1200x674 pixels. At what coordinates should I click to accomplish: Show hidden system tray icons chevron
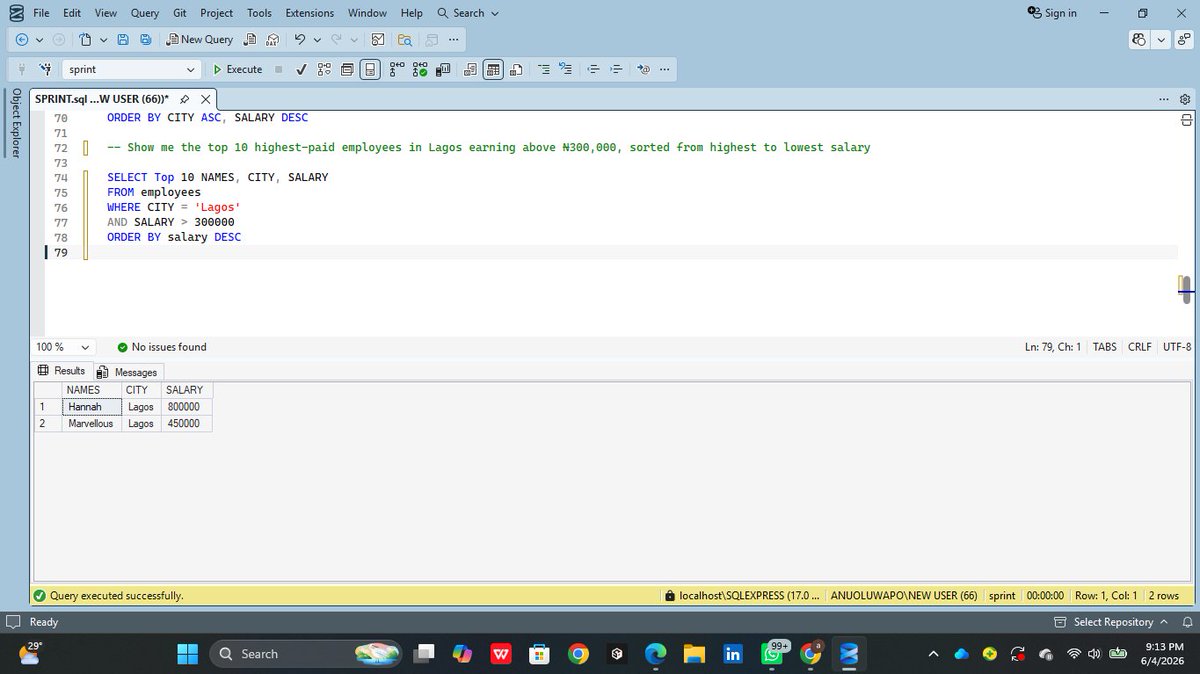pyautogui.click(x=933, y=654)
